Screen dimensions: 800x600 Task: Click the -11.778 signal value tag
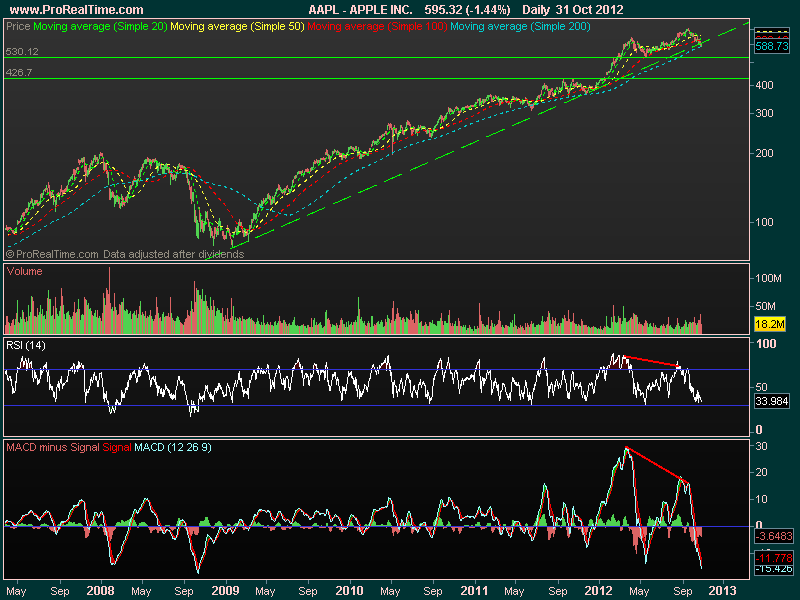pyautogui.click(x=774, y=558)
